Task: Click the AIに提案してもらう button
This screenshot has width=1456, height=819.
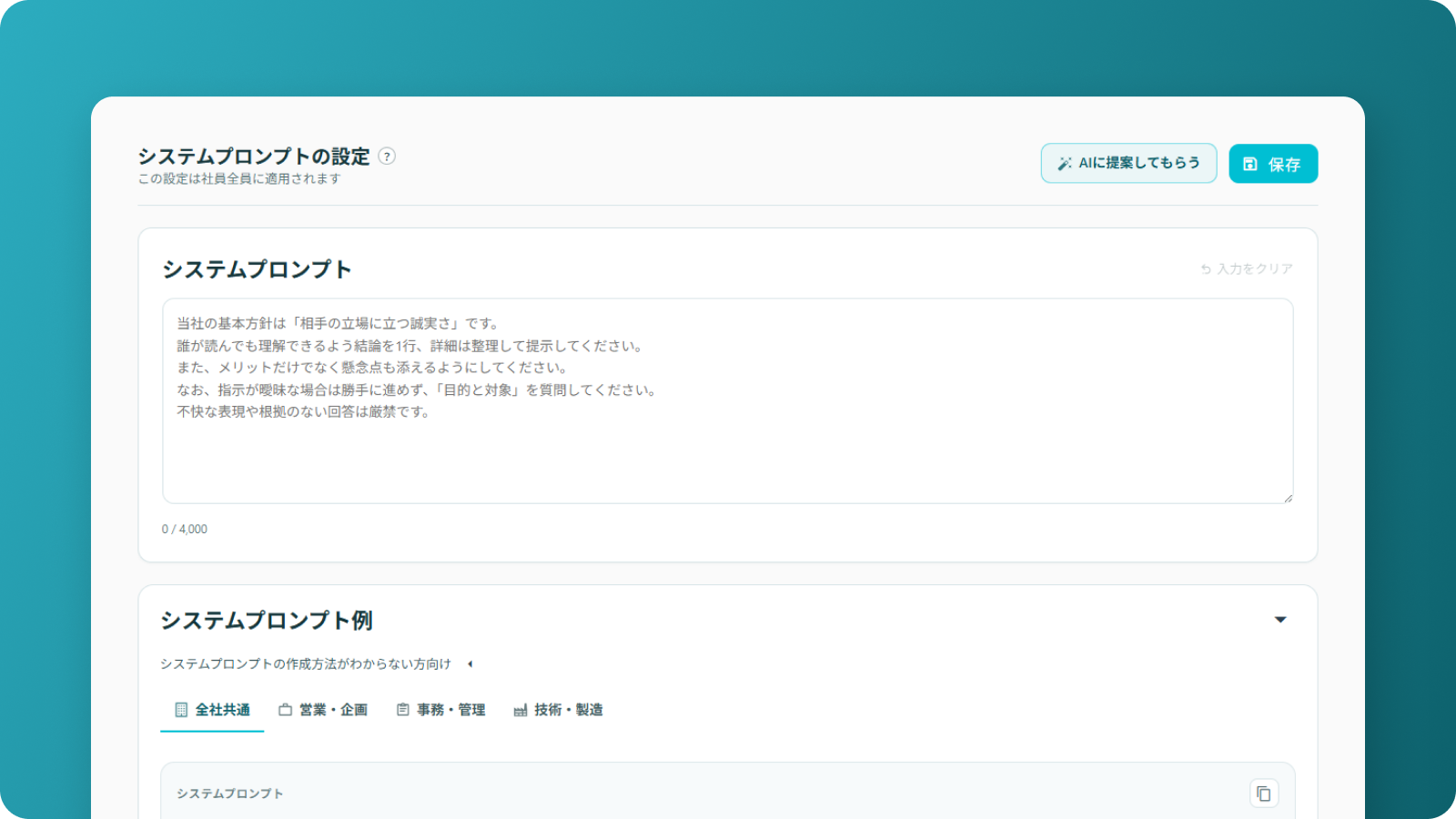Action: (1128, 163)
